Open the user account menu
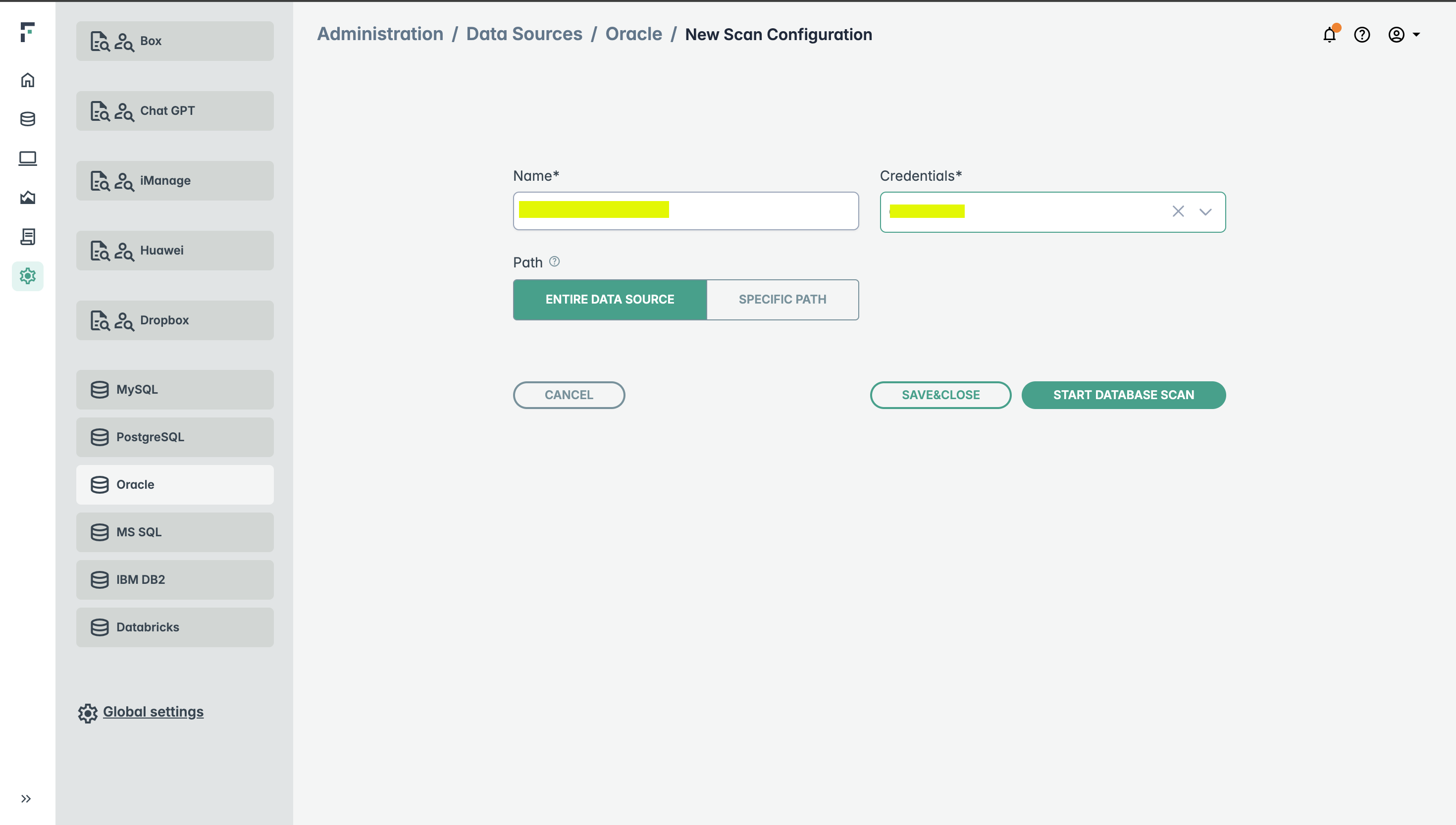Image resolution: width=1456 pixels, height=825 pixels. coord(1403,35)
